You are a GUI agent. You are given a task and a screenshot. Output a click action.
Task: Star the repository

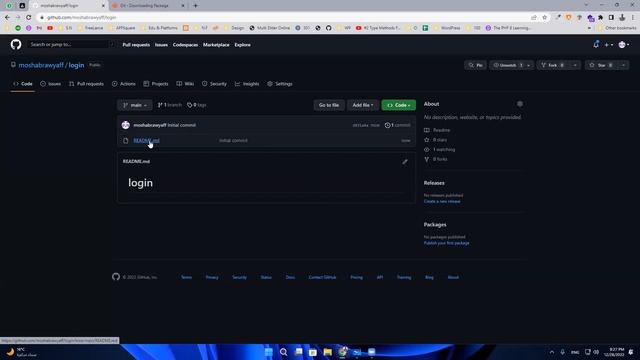point(601,65)
